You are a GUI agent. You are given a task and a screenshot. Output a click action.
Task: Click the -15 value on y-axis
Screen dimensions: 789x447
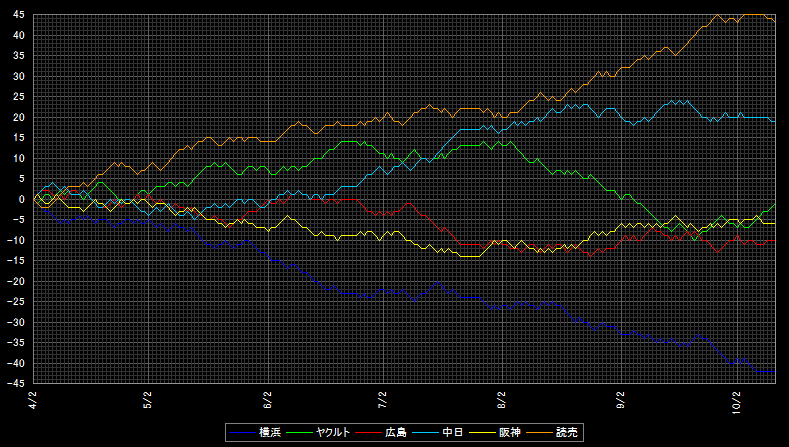16,261
